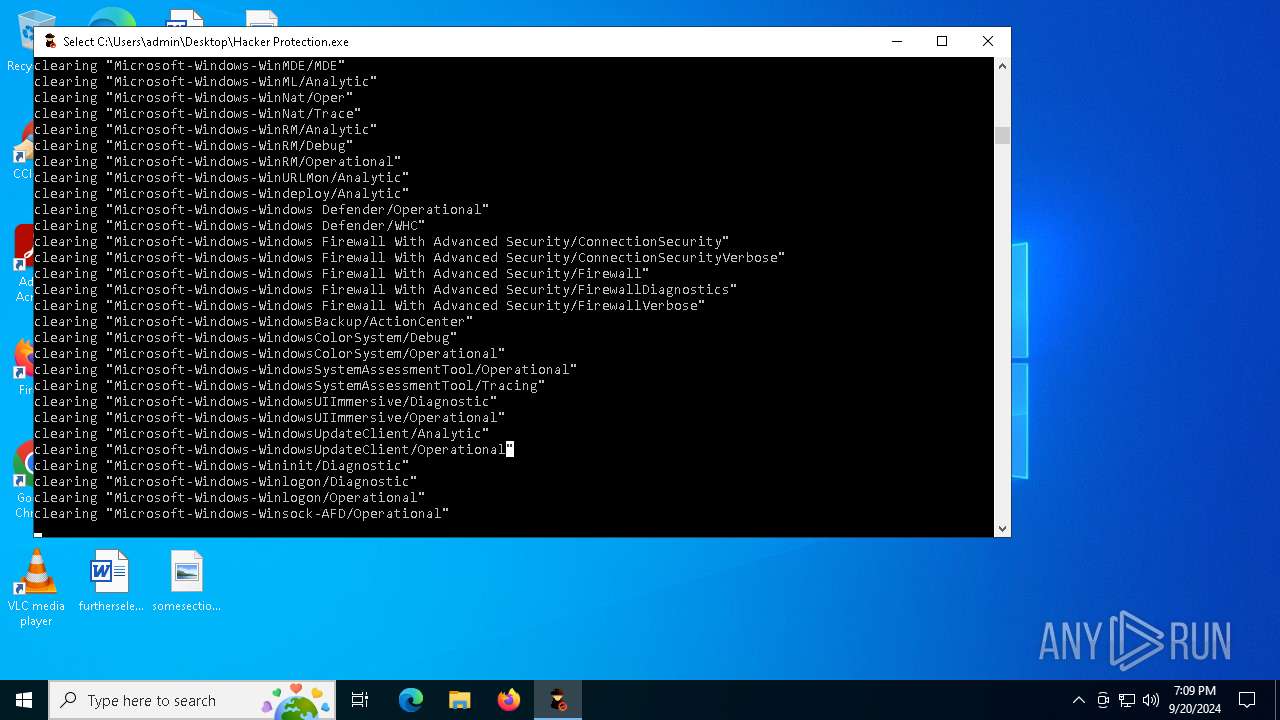
Task: Click the "WindowsBackup/ActionCenter" line
Action: pyautogui.click(x=254, y=322)
